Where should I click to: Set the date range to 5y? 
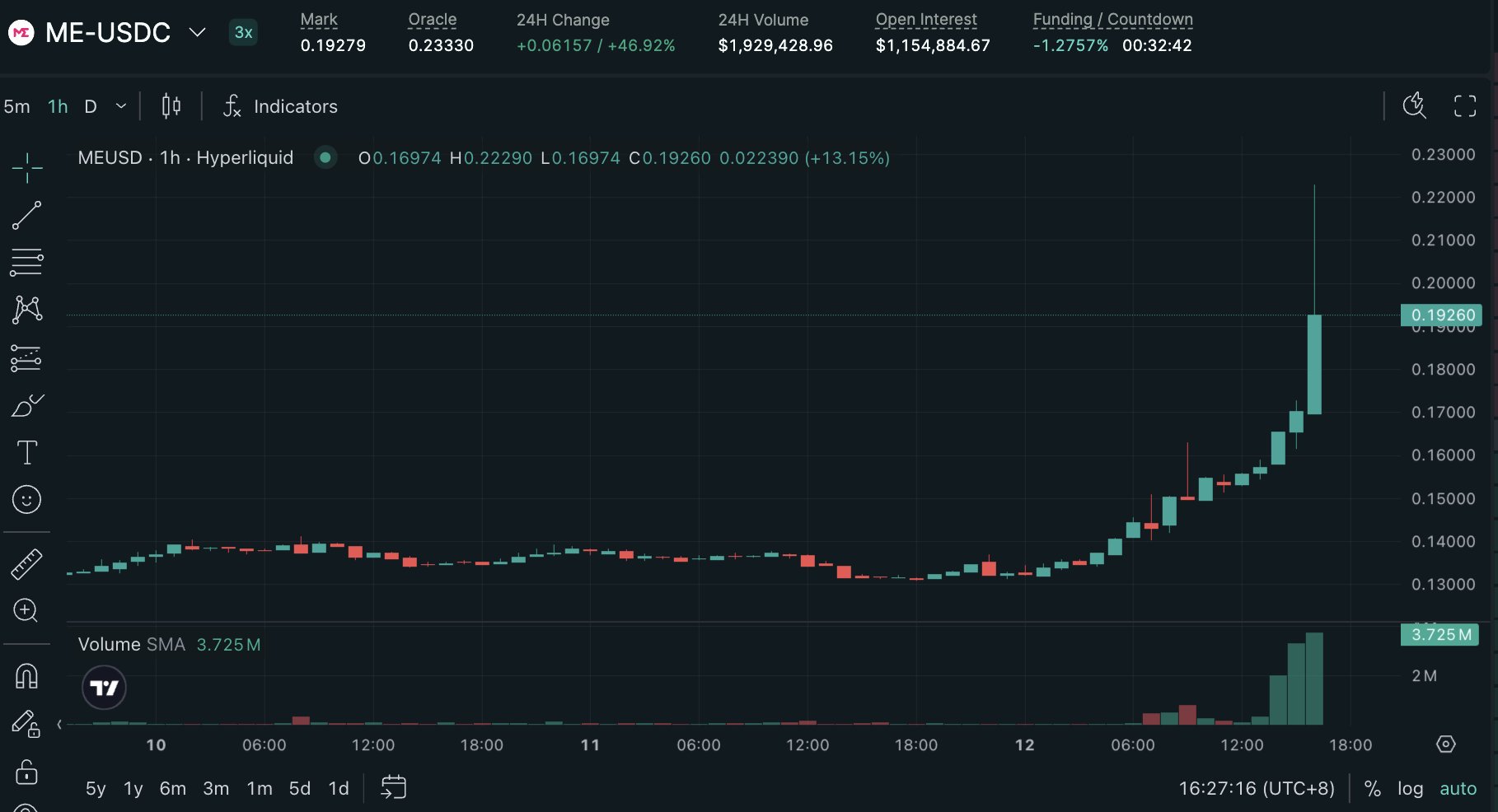[x=96, y=789]
